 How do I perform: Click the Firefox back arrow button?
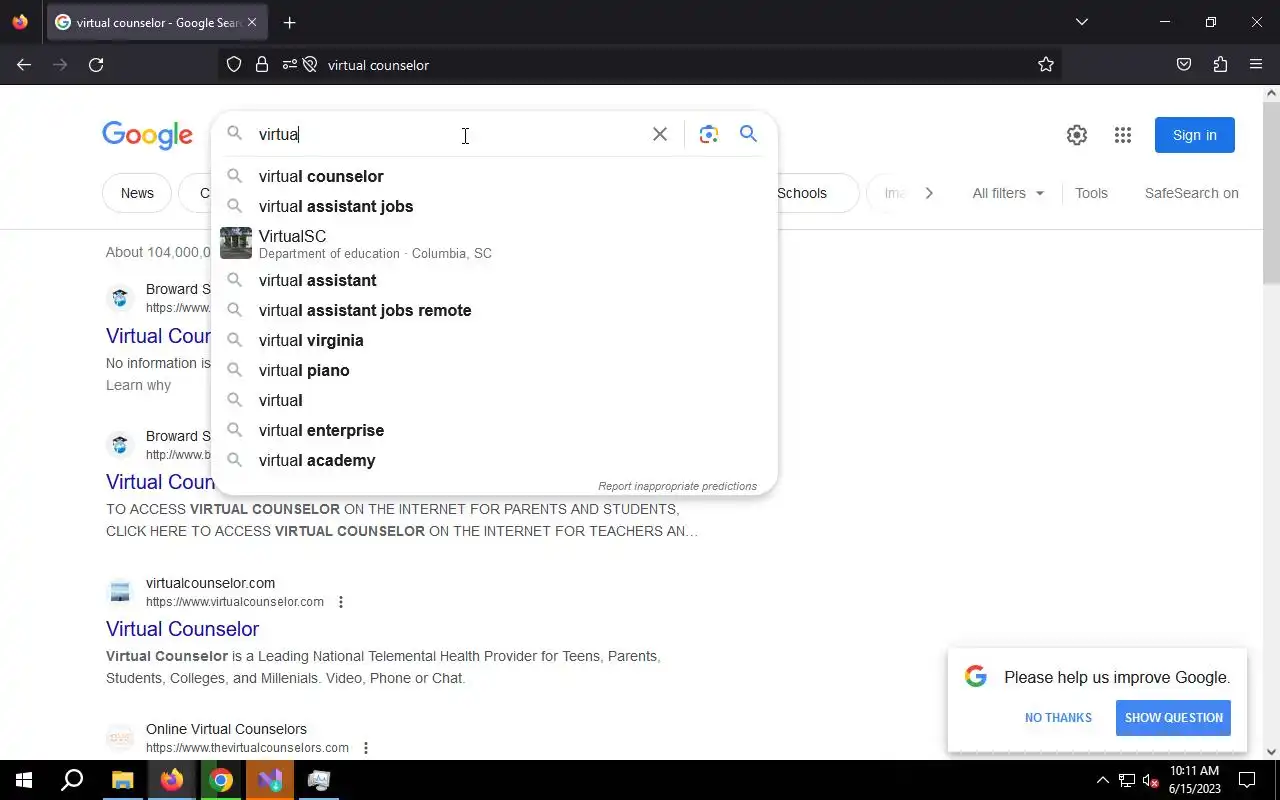[x=24, y=64]
